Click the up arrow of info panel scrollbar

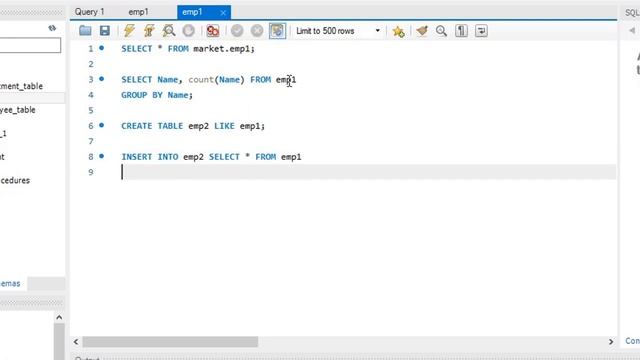tap(59, 317)
